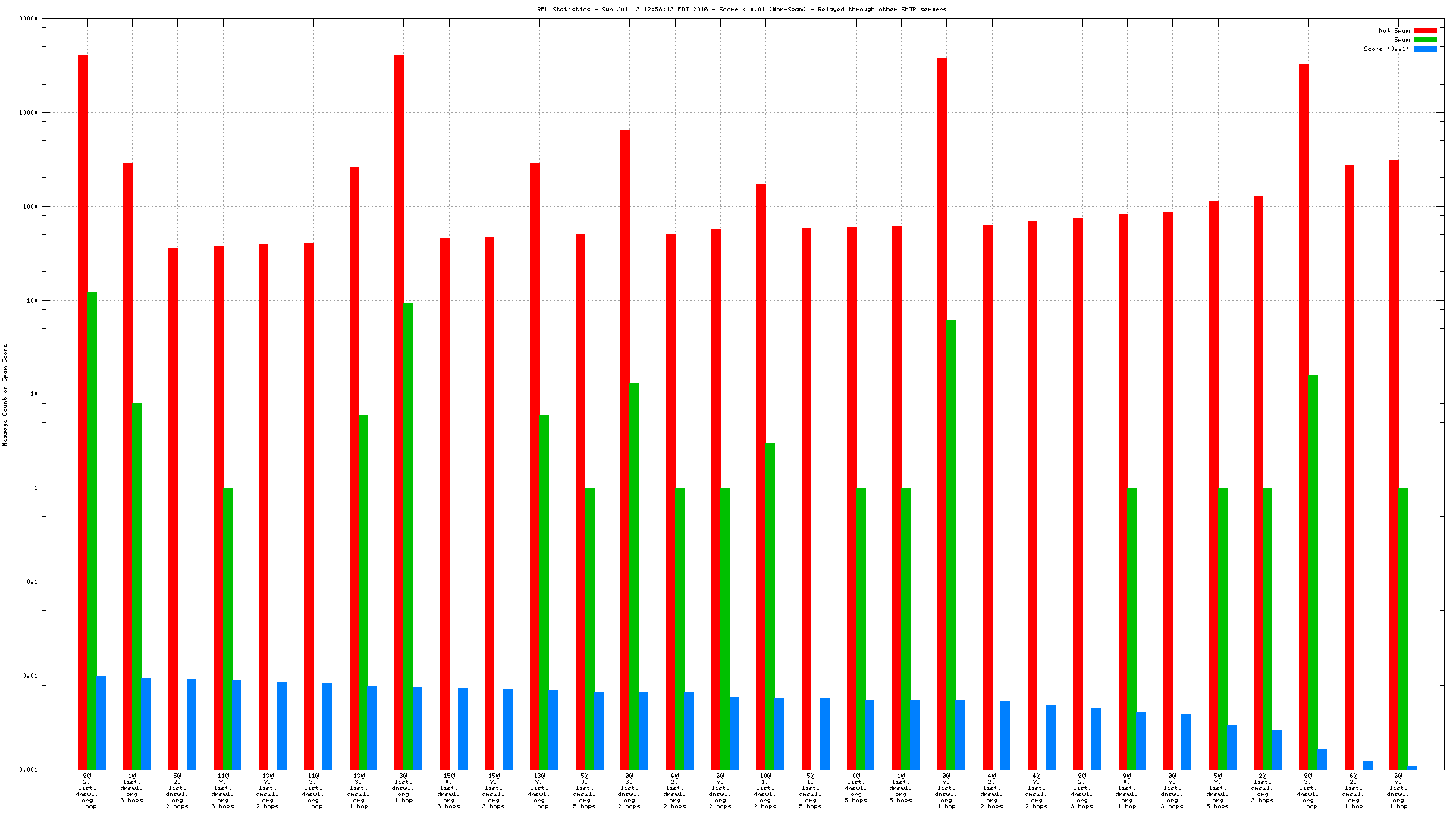The width and height of the screenshot is (1456, 819).
Task: Click the green Spam legend swatch
Action: (x=1425, y=39)
